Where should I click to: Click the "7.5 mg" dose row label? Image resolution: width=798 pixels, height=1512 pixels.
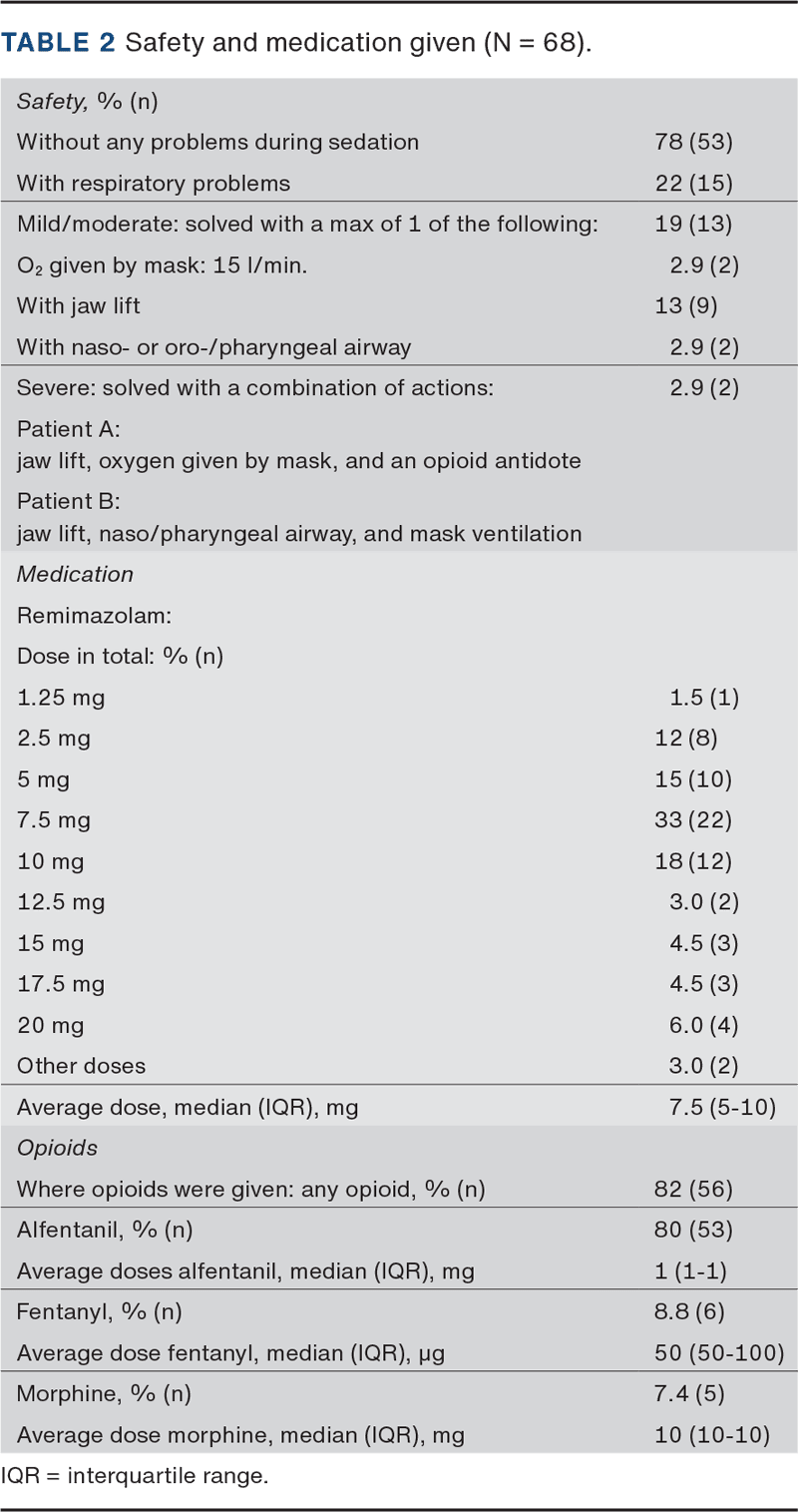tap(54, 820)
